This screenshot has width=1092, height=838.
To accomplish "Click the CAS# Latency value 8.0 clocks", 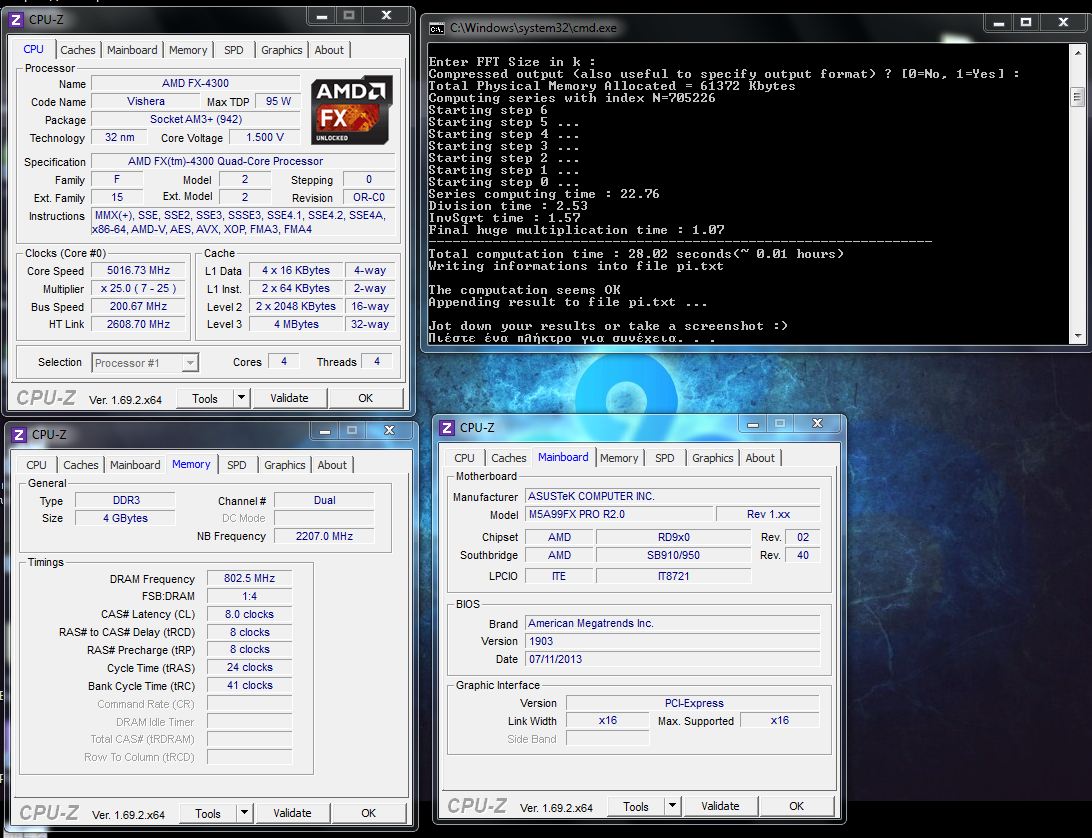I will tap(249, 614).
